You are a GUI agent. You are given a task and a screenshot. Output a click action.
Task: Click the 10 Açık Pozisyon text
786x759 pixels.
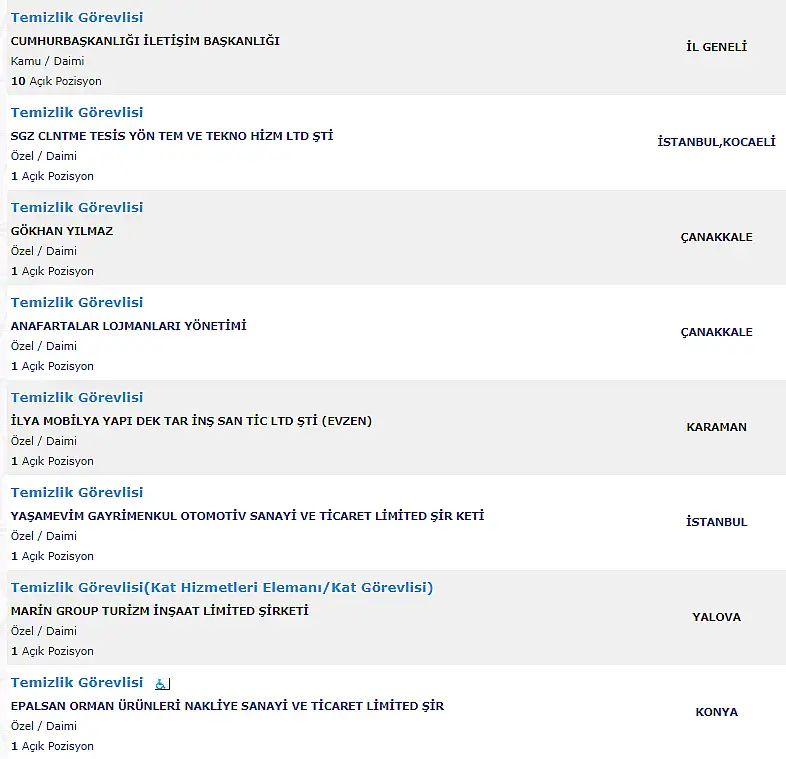(x=56, y=81)
